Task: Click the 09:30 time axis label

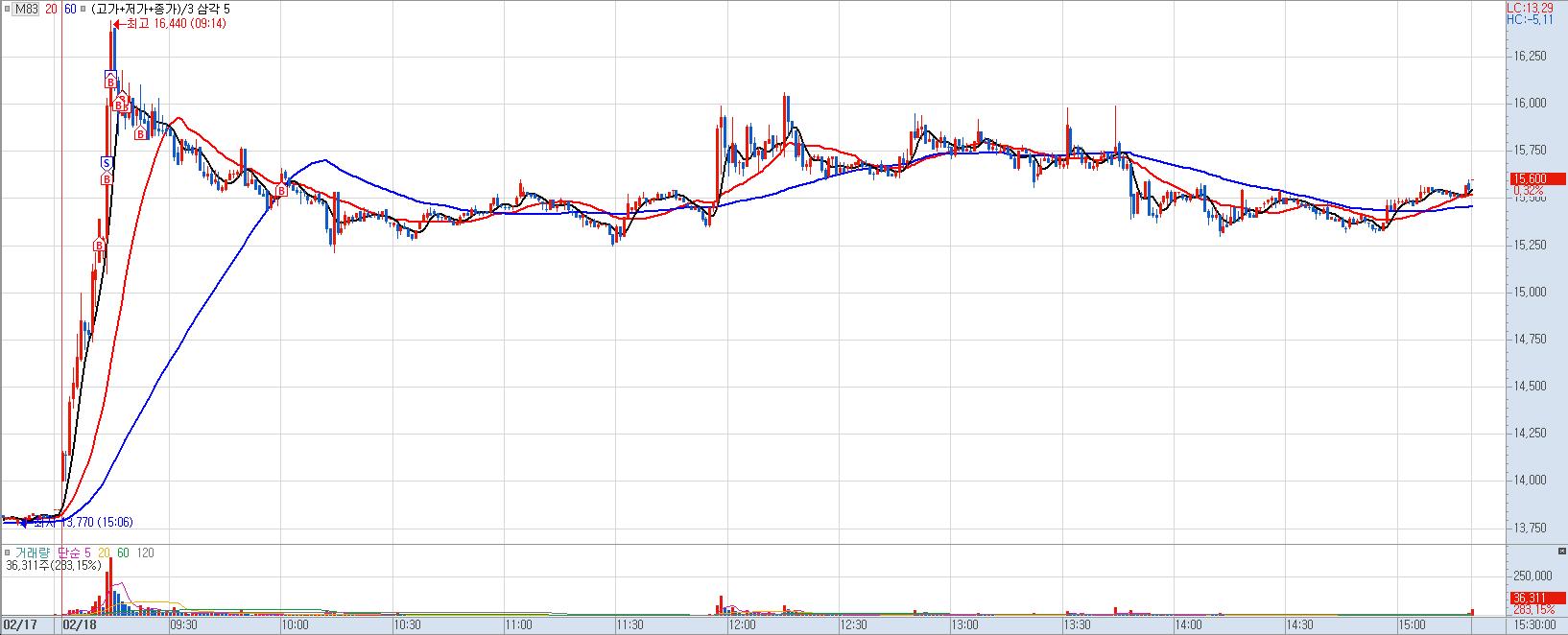Action: 183,624
